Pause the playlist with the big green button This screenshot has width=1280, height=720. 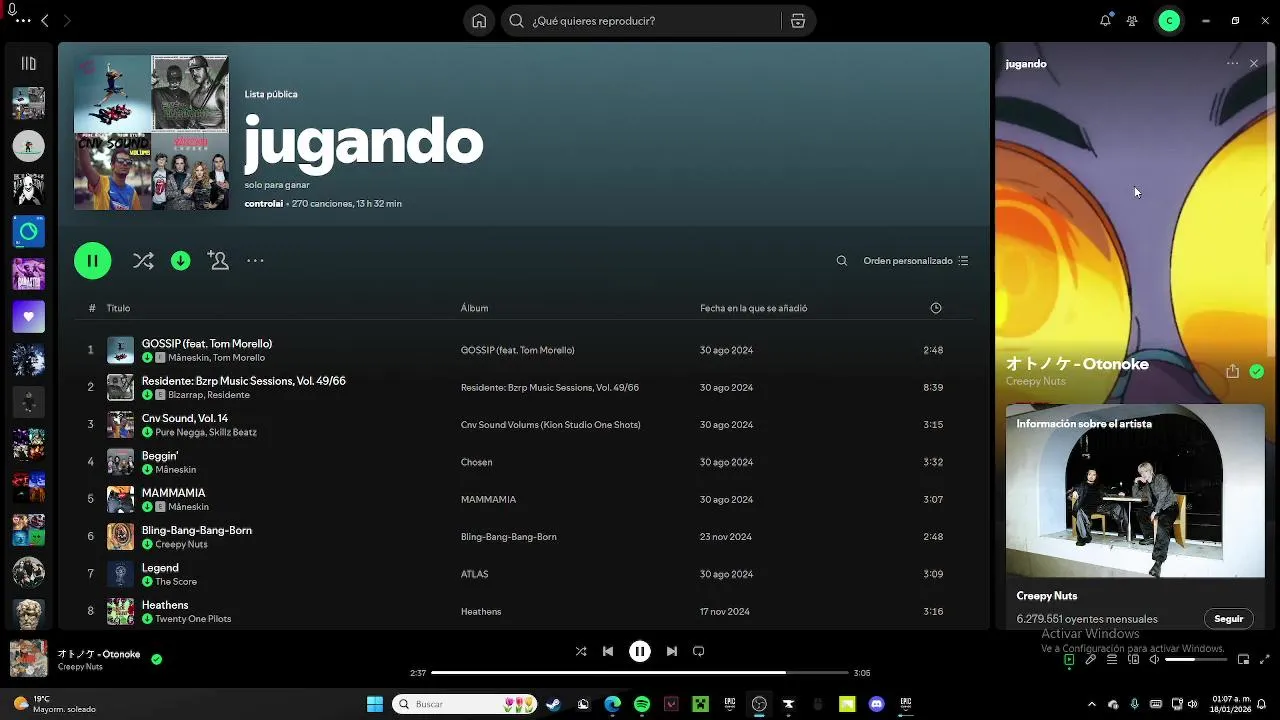92,261
